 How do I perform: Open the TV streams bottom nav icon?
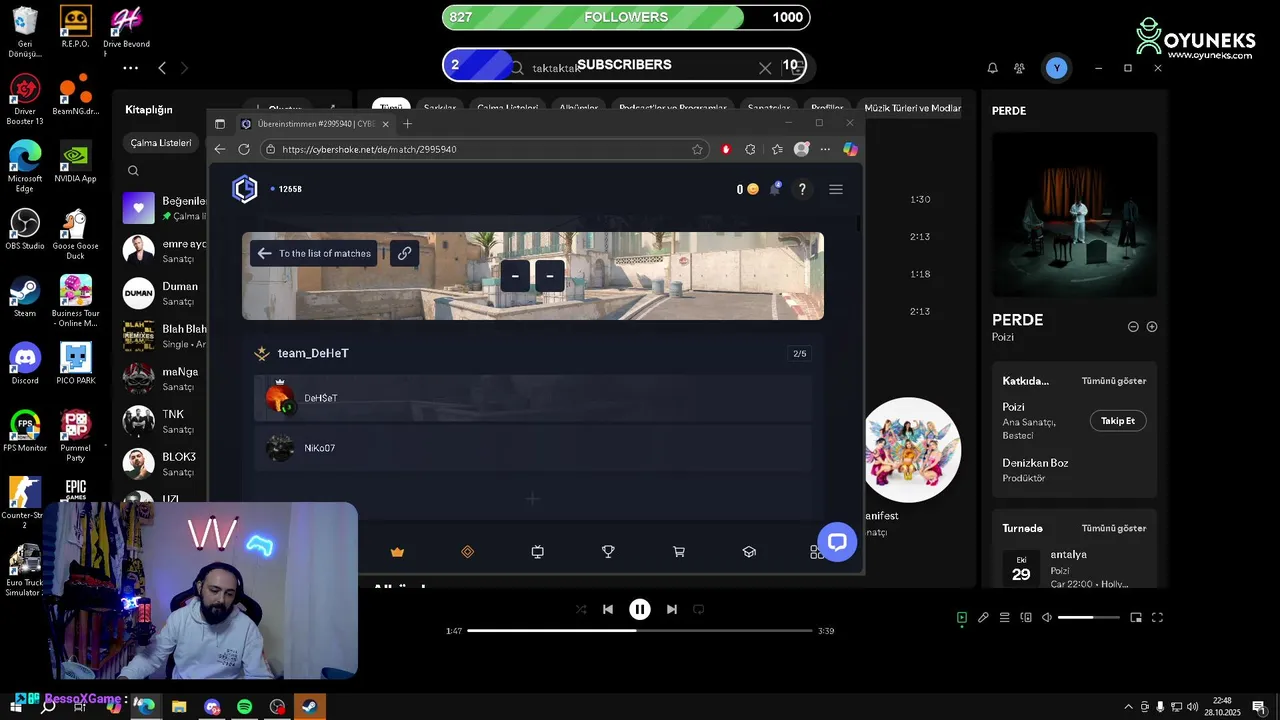point(537,552)
